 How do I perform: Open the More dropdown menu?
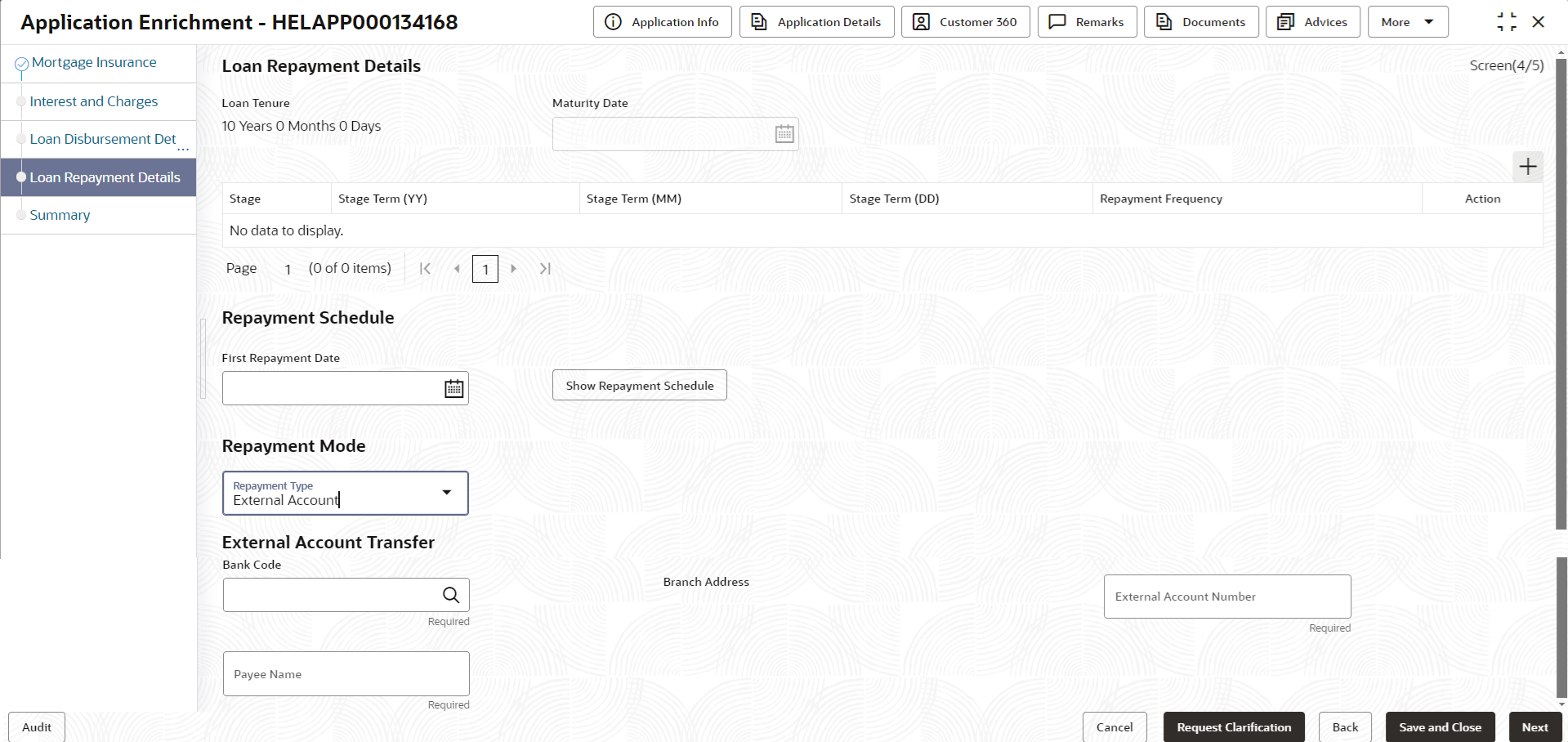[1408, 22]
